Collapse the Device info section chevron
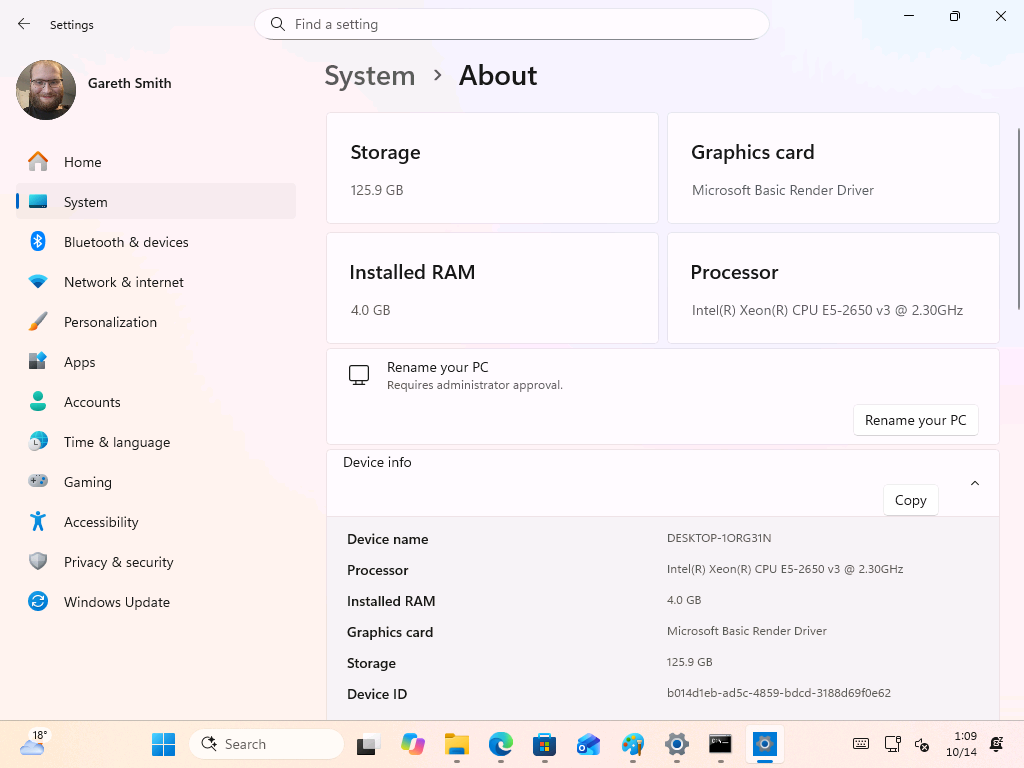The height and width of the screenshot is (768, 1024). [x=974, y=483]
